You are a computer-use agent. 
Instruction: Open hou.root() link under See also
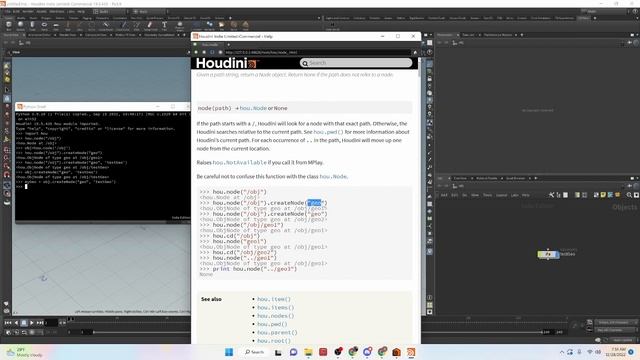pyautogui.click(x=274, y=341)
